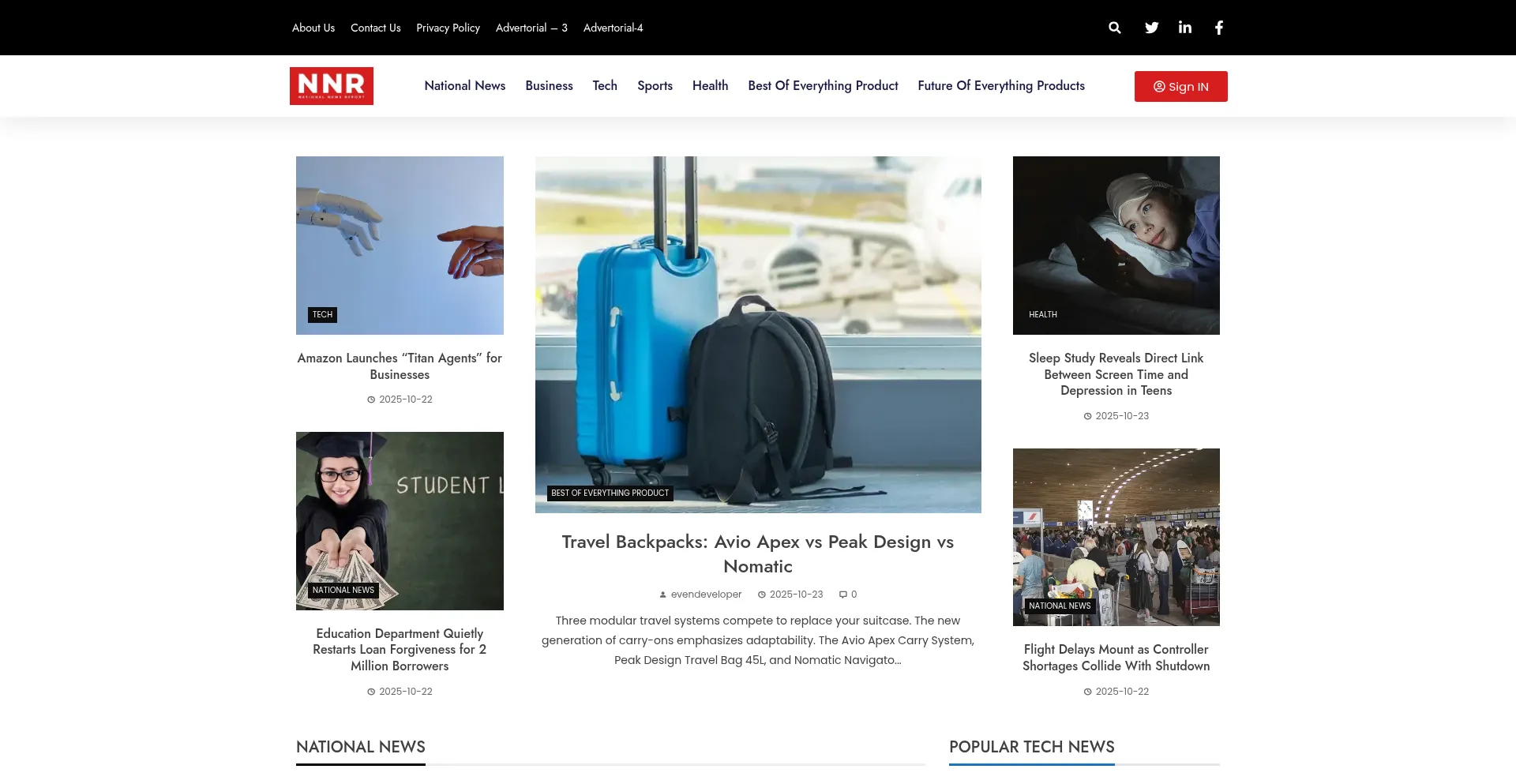Image resolution: width=1516 pixels, height=784 pixels.
Task: Open blue suitcase travel backpack image
Action: (x=758, y=335)
